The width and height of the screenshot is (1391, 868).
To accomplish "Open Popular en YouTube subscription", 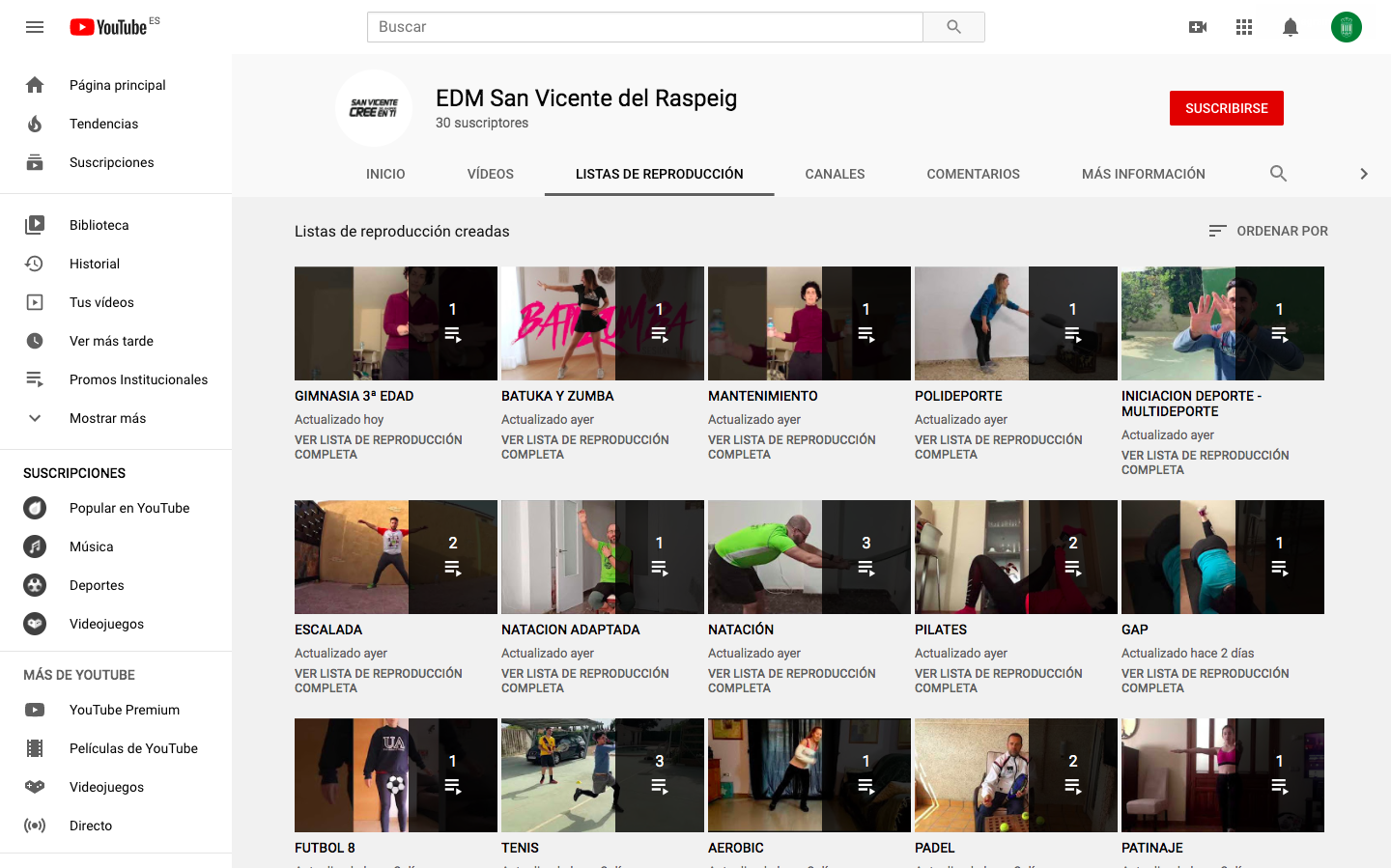I will [116, 508].
